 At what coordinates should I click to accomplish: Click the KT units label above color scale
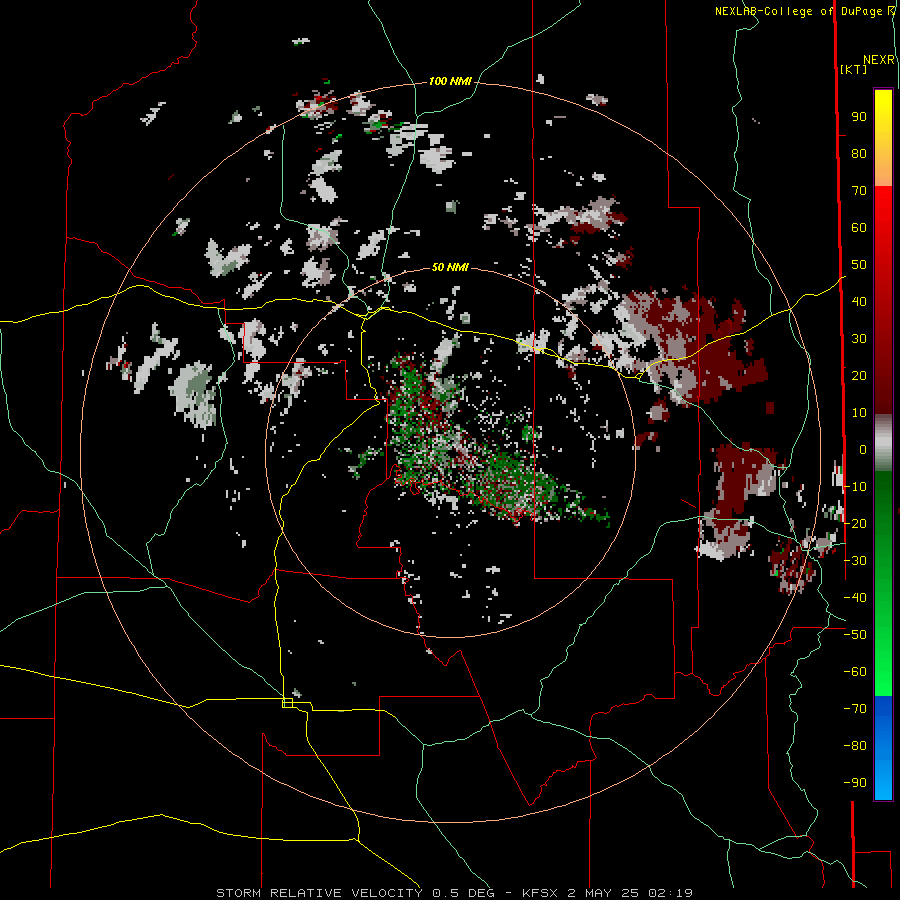(854, 69)
